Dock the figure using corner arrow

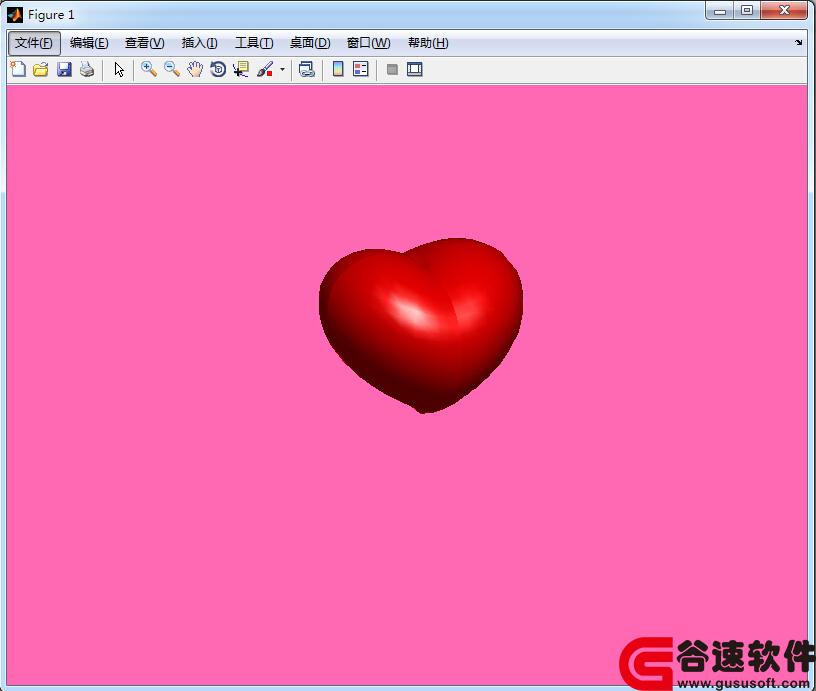[x=799, y=43]
